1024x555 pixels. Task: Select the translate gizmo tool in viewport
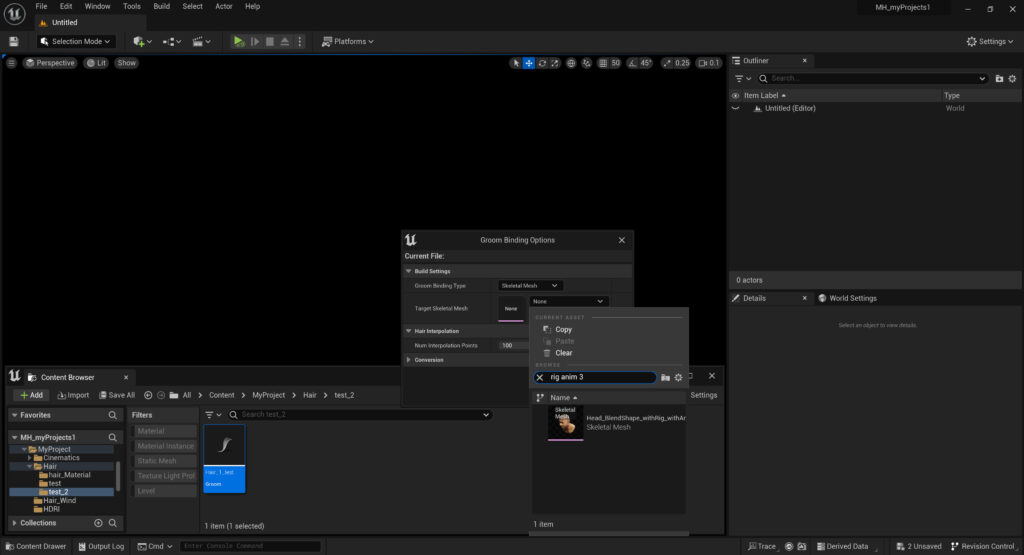(x=529, y=63)
